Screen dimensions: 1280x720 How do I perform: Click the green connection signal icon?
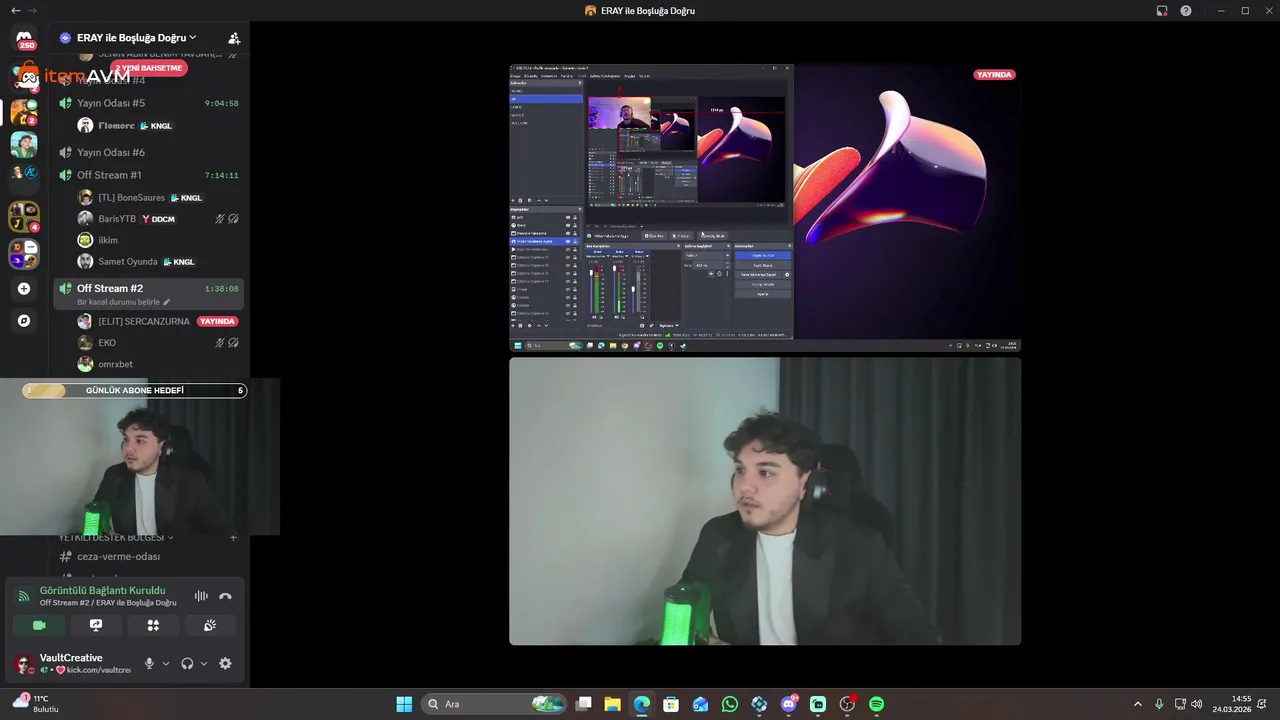click(x=23, y=596)
